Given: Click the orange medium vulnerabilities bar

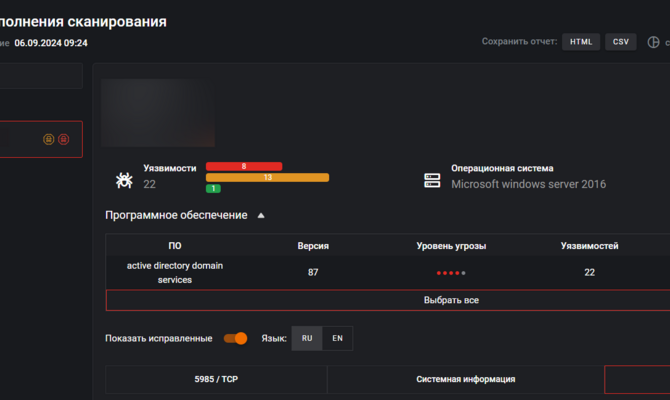Looking at the screenshot, I should click(267, 177).
